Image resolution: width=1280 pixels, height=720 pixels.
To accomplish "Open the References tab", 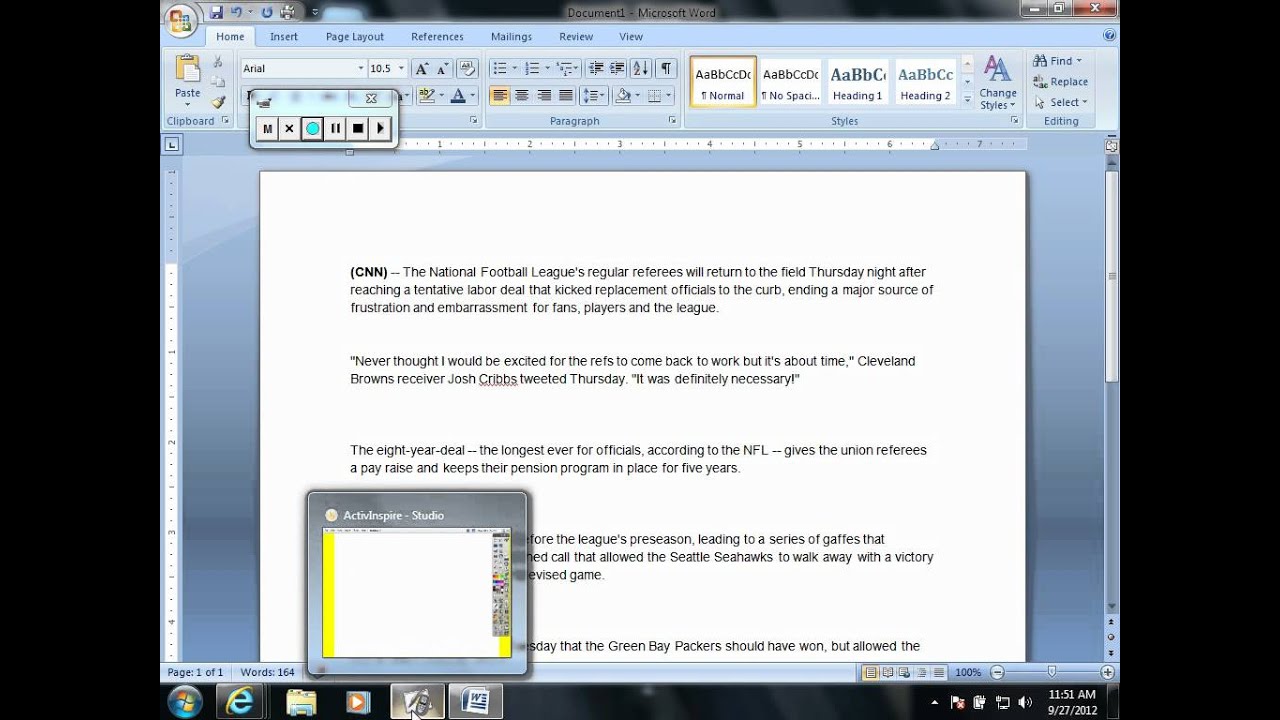I will [x=437, y=37].
